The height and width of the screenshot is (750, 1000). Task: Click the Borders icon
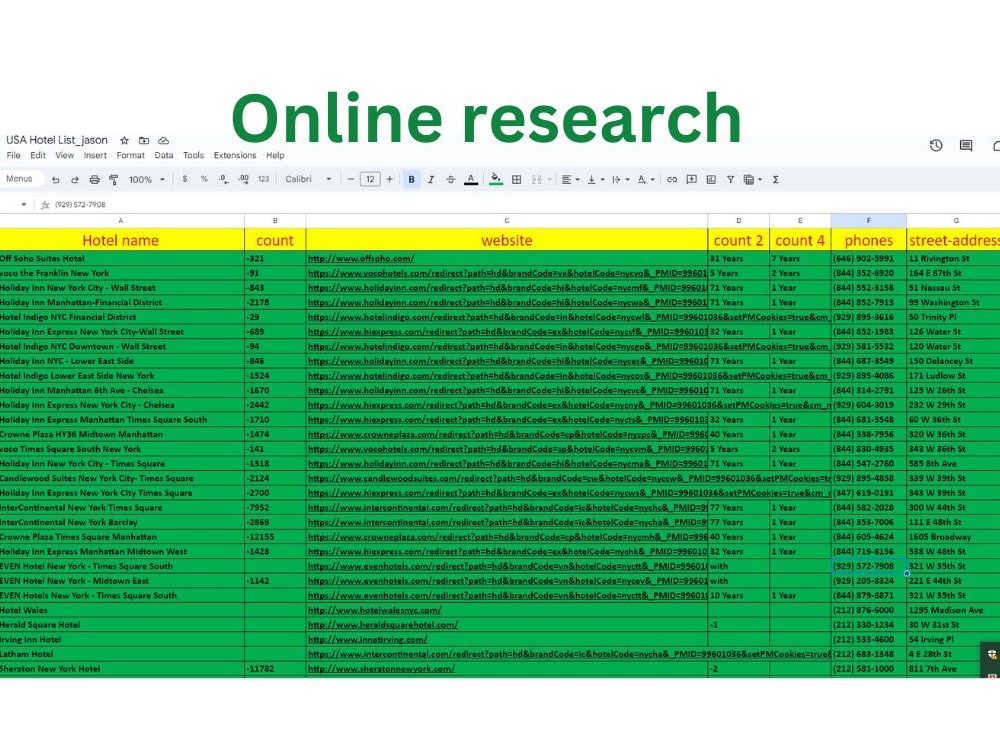(516, 179)
